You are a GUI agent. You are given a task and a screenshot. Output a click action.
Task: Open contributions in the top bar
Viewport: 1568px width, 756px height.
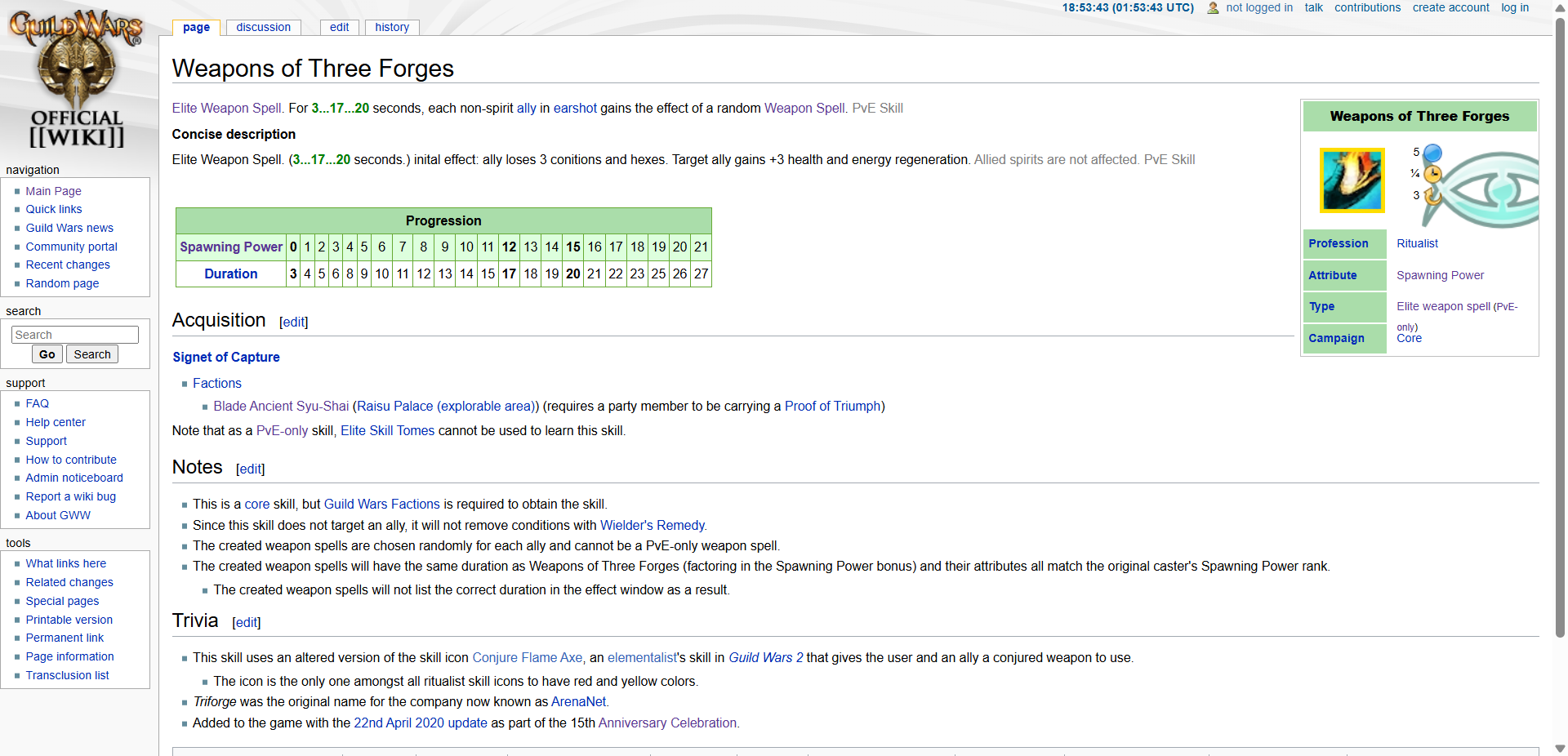[x=1367, y=7]
